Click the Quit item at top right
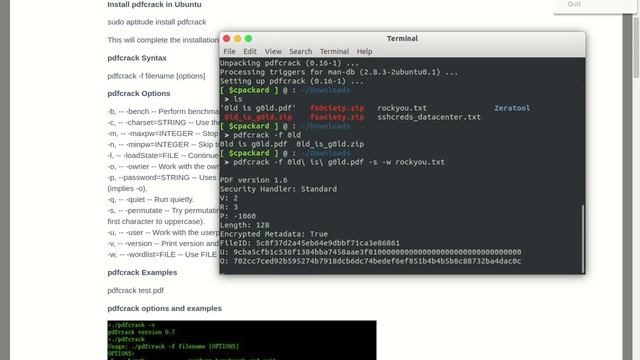Screen dimensions: 640x360 click(574, 4)
